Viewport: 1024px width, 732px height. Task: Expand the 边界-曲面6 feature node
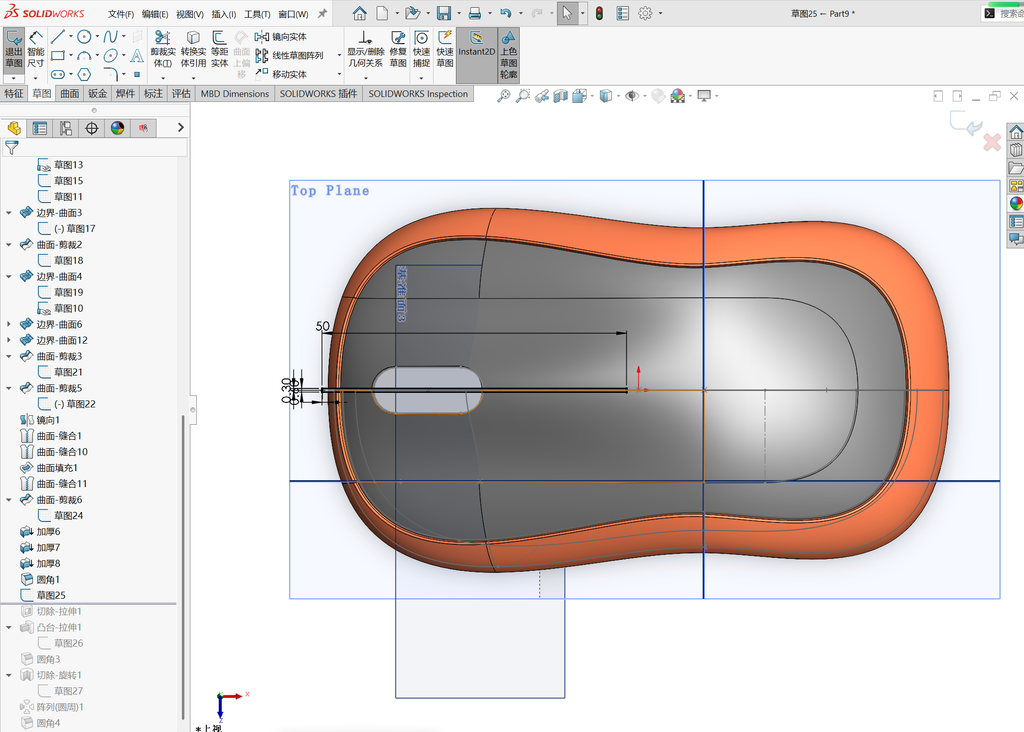pyautogui.click(x=8, y=325)
